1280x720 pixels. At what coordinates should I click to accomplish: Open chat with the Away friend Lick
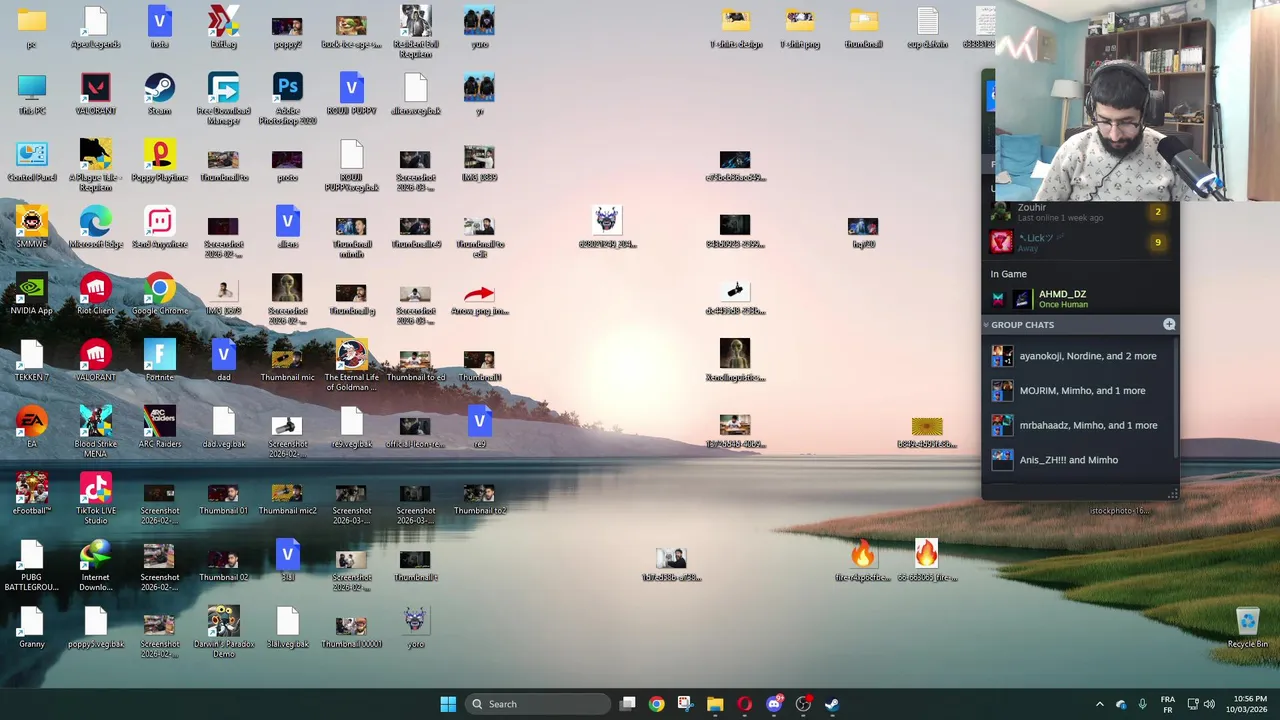tap(1078, 241)
